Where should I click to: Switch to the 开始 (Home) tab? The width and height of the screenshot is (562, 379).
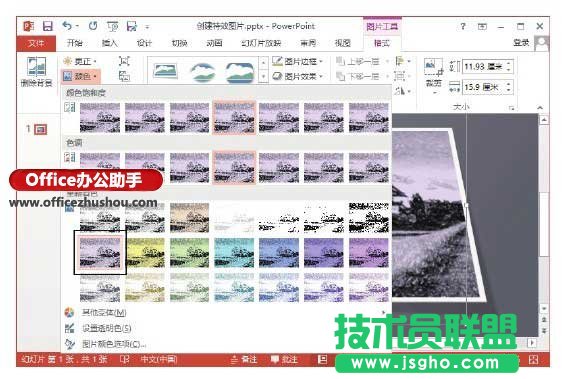tap(75, 43)
